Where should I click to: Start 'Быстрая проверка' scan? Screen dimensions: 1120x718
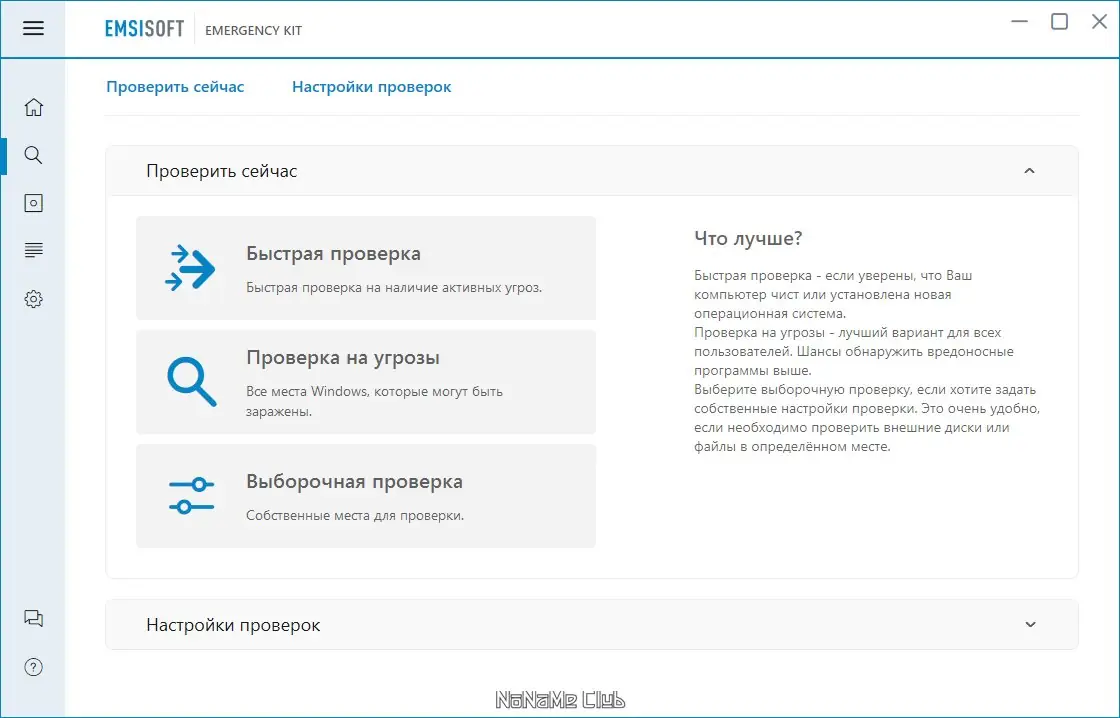pyautogui.click(x=366, y=268)
